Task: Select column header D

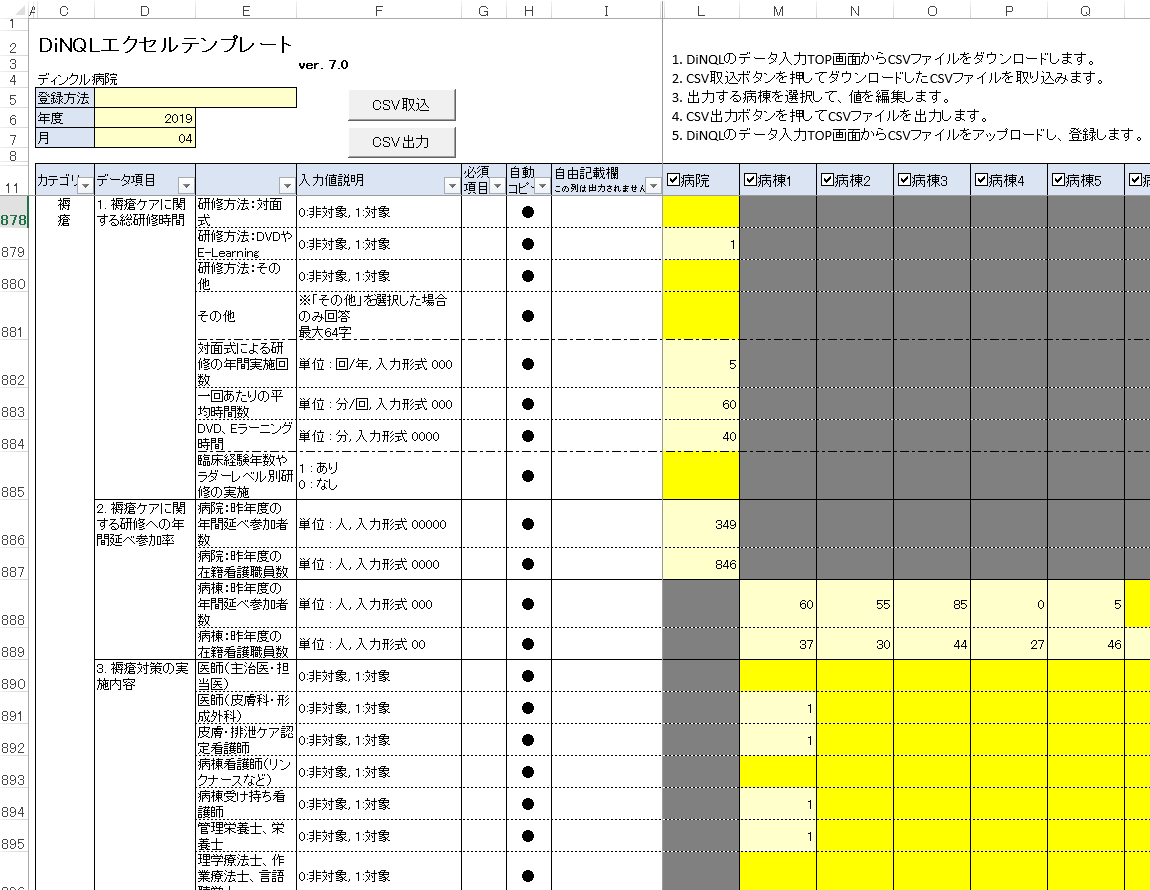Action: 145,10
